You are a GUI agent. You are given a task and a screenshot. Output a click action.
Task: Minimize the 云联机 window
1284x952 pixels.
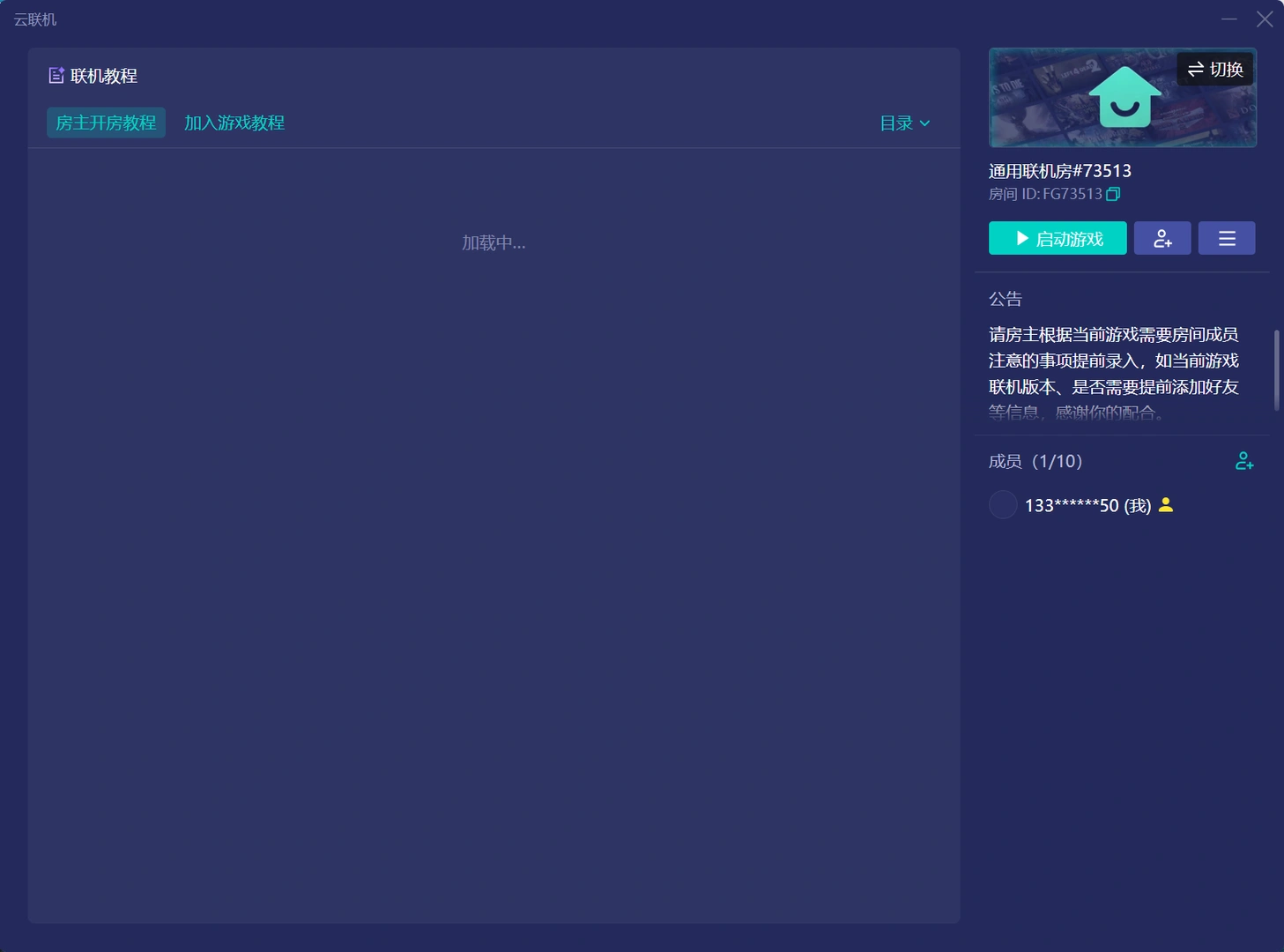[1229, 19]
